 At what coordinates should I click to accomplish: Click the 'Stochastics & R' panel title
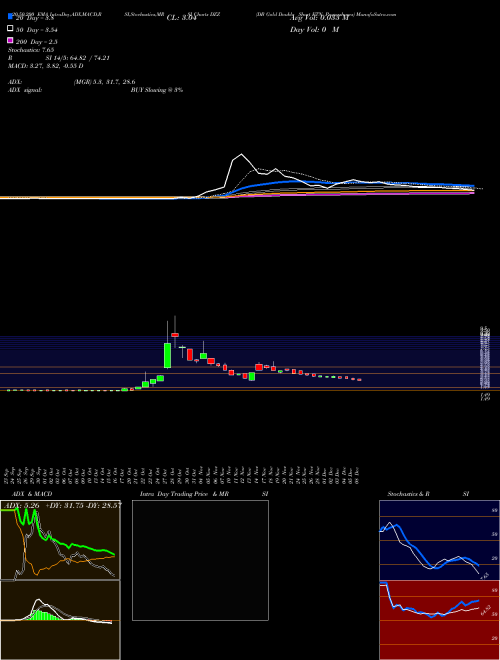click(x=409, y=494)
